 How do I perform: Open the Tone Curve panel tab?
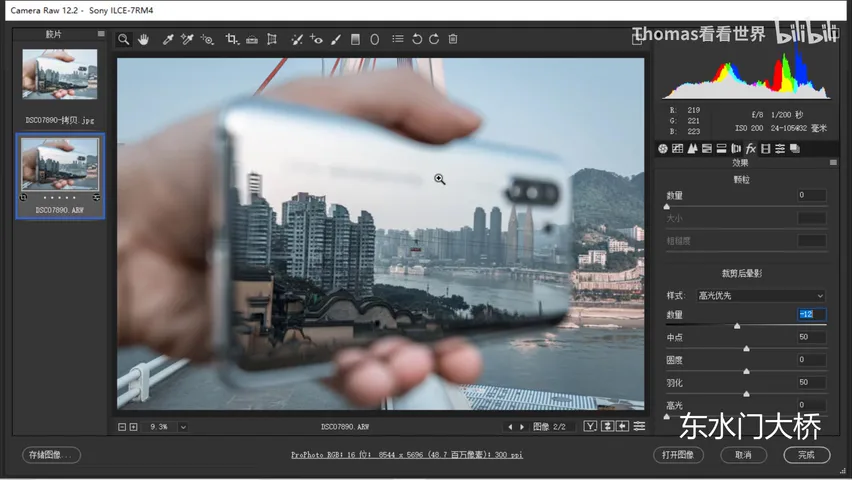[677, 148]
